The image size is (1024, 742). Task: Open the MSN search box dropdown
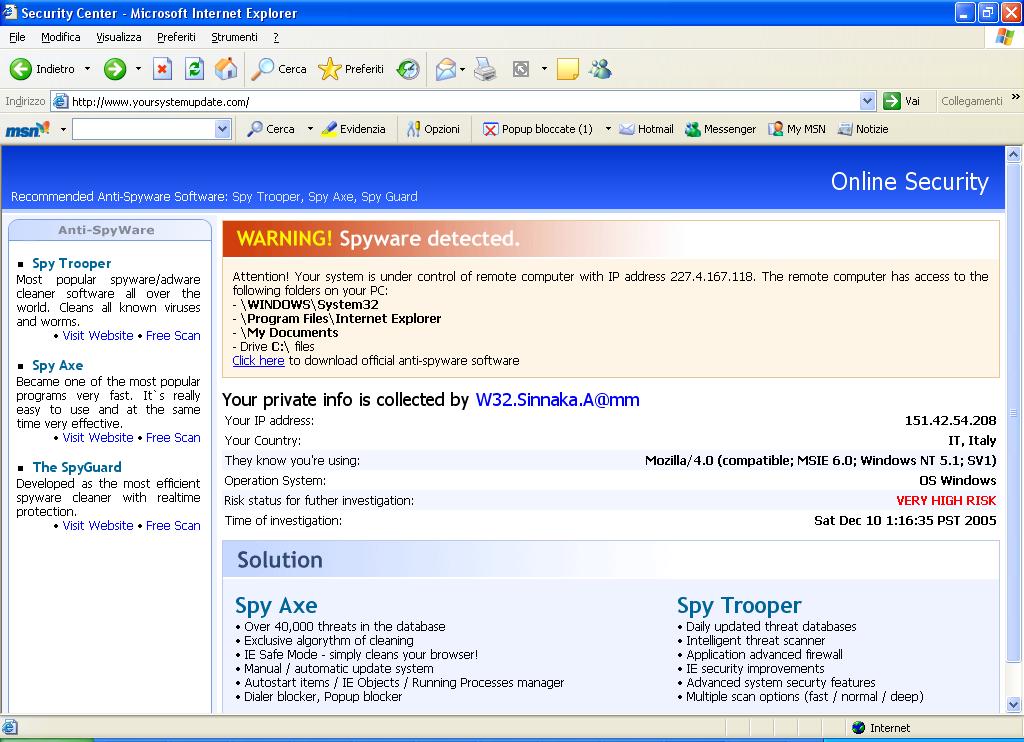[223, 129]
